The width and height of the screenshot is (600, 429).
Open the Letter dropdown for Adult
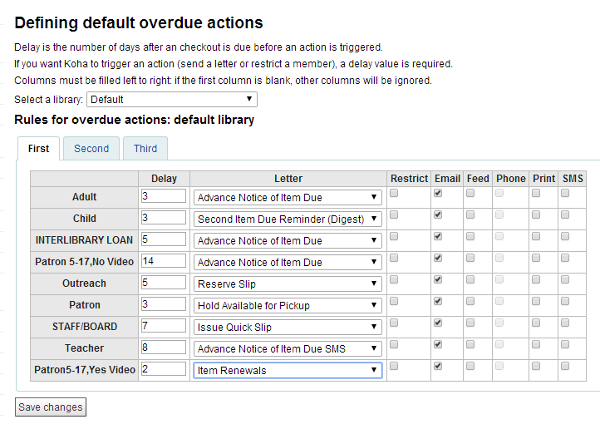click(287, 197)
